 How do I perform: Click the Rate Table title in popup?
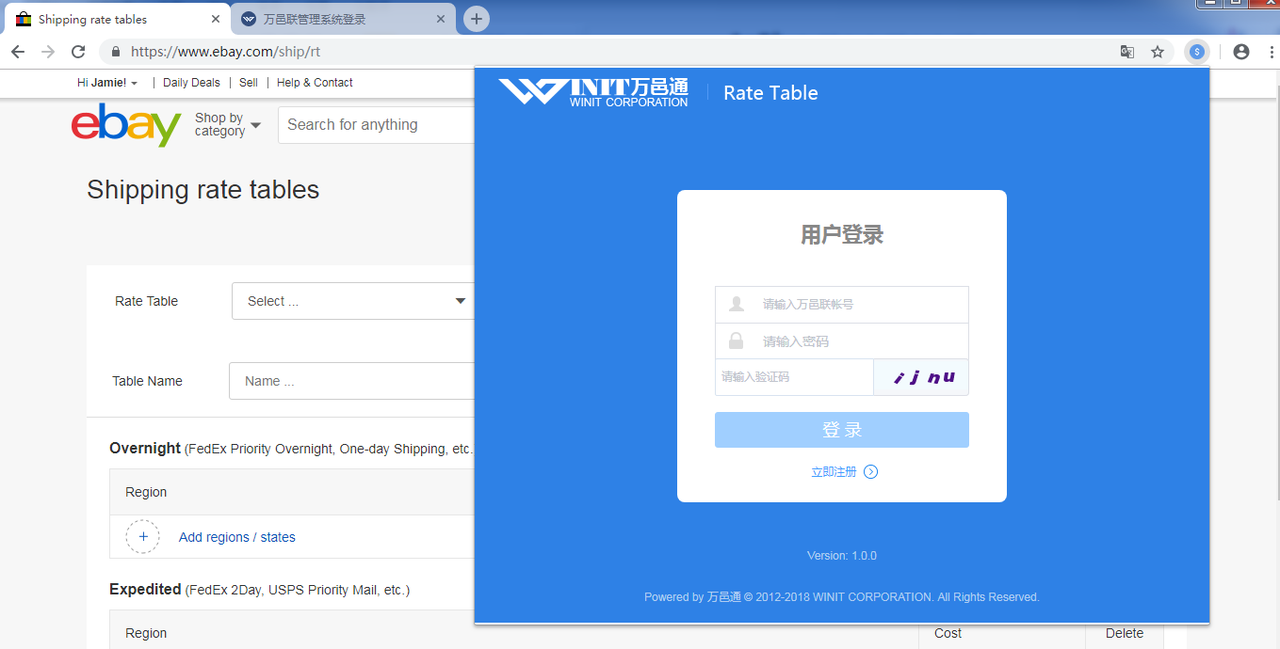[771, 93]
